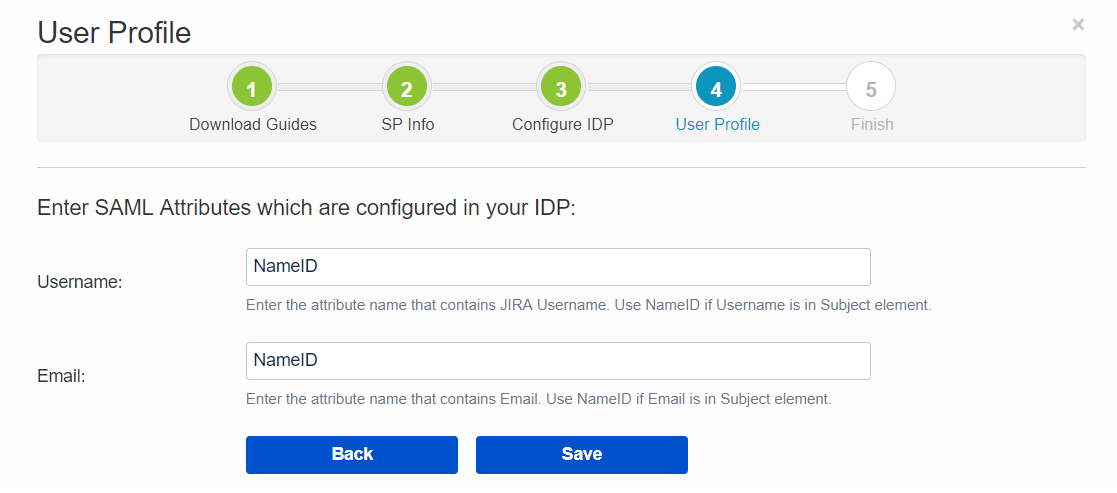Open the Configure IDP step label
1117x493 pixels.
563,125
